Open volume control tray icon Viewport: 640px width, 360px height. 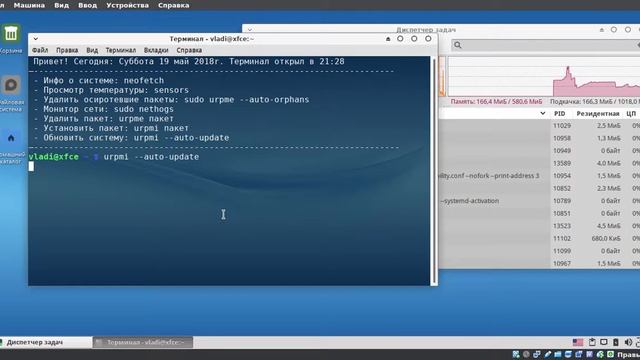pyautogui.click(x=628, y=342)
